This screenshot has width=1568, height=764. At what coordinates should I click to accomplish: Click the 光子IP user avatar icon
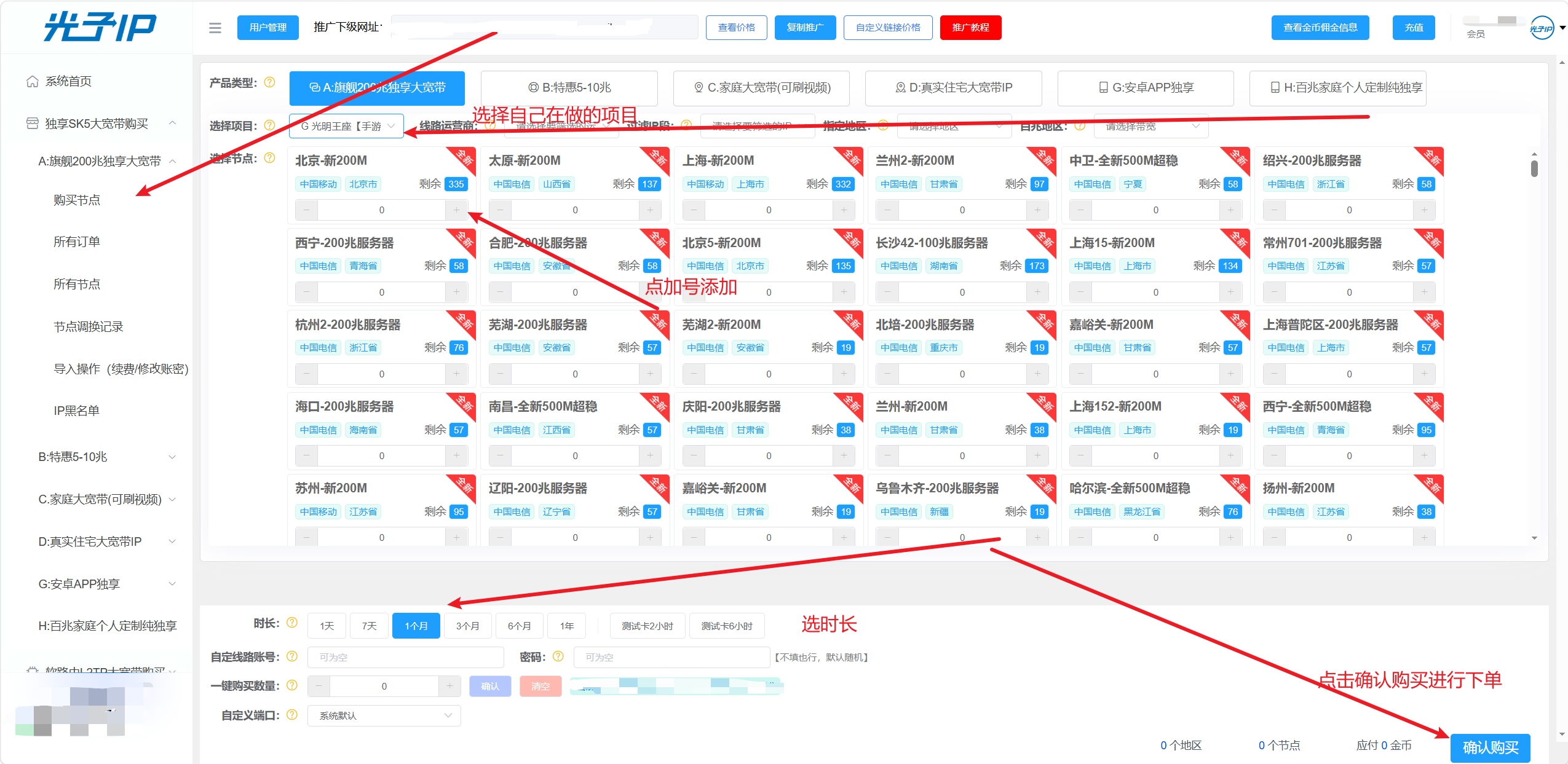1542,28
